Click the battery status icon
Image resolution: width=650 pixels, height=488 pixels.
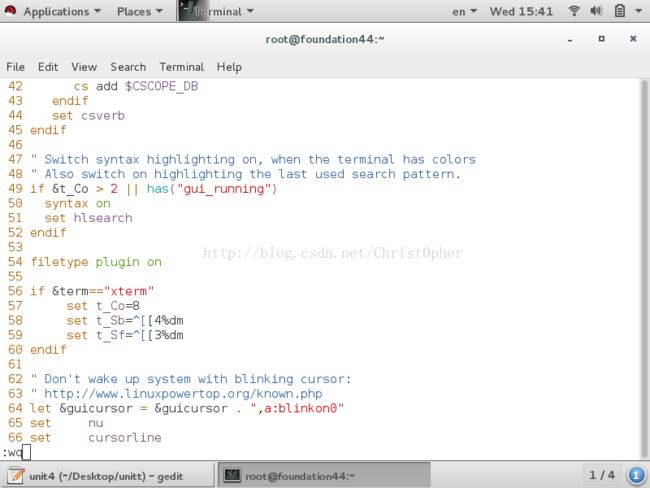(x=620, y=11)
